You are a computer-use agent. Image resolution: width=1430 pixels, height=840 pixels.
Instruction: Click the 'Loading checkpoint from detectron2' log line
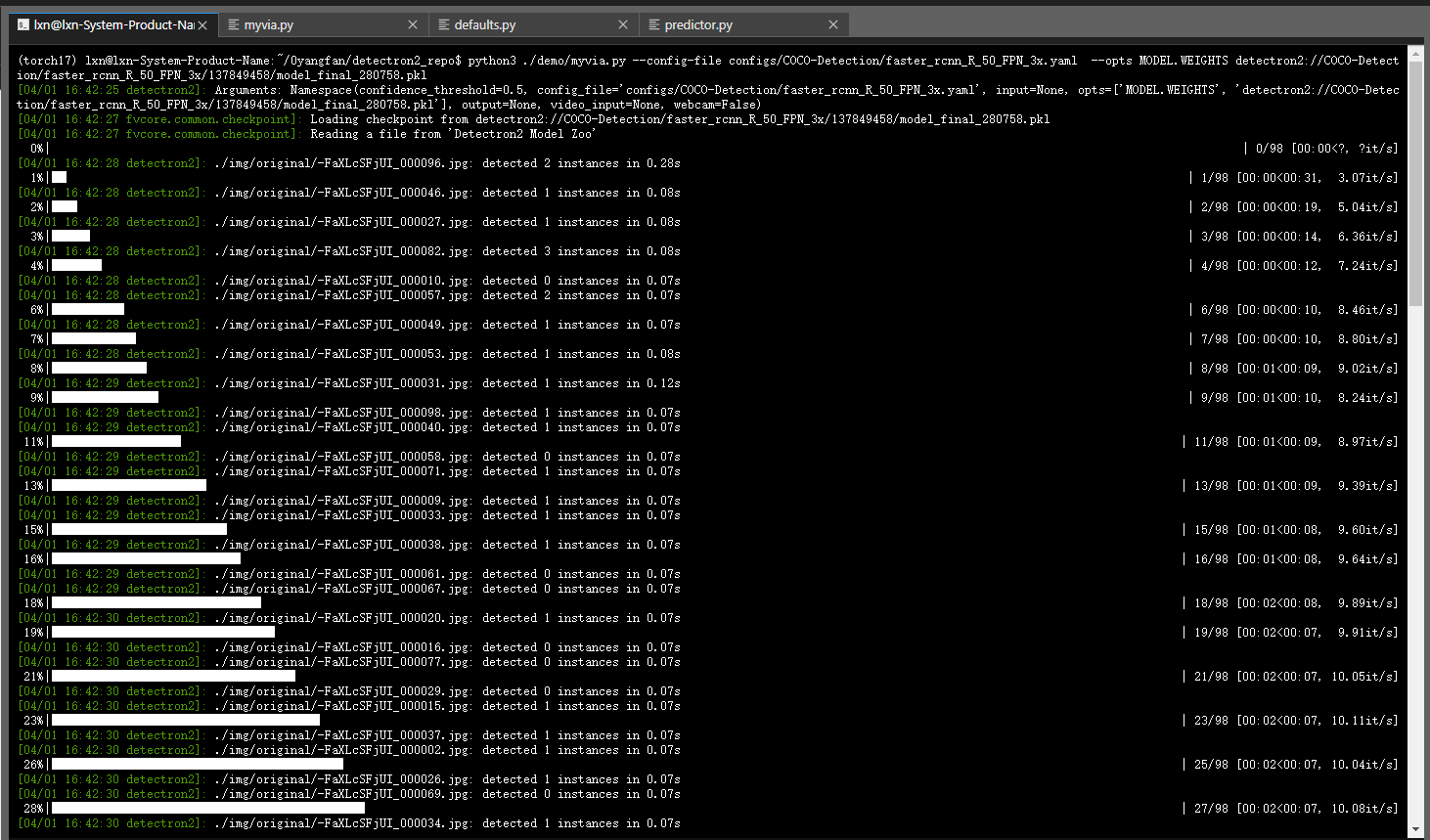(534, 119)
